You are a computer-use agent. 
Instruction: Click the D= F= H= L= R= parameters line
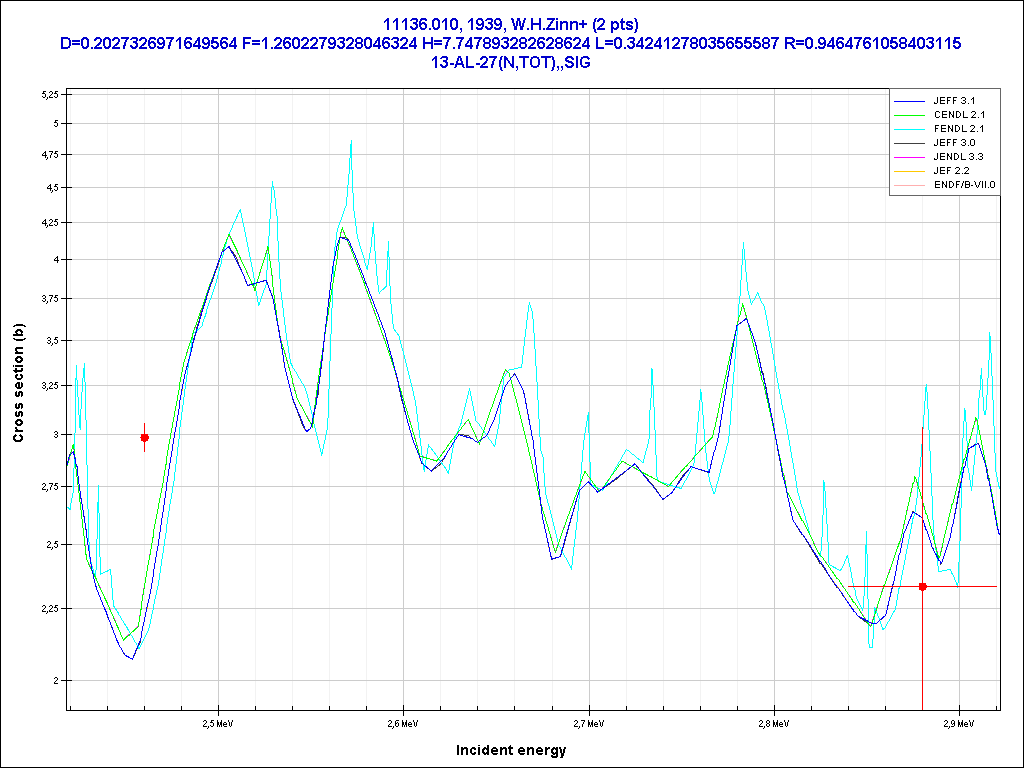coord(511,43)
